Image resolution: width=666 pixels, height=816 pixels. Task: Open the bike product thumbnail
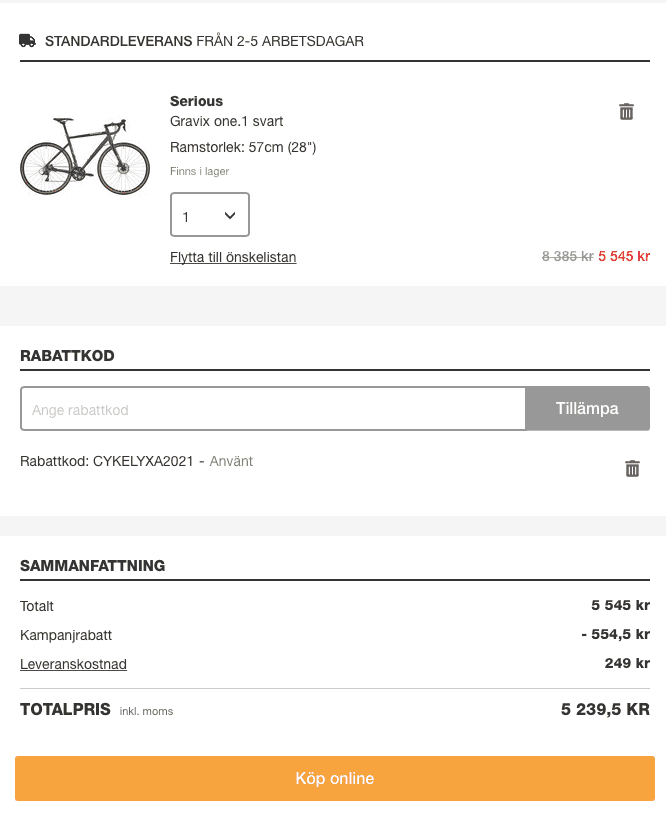click(85, 155)
